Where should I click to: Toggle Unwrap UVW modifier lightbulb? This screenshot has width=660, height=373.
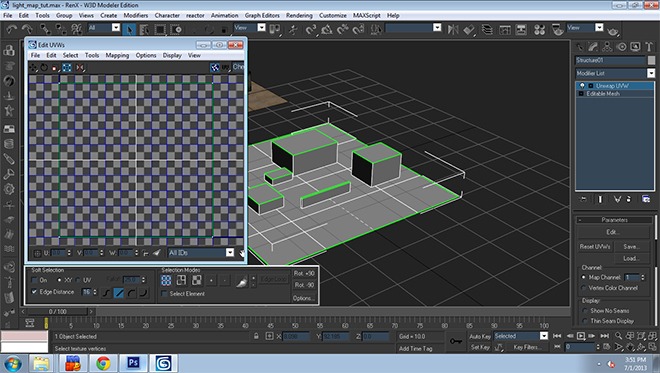tap(582, 85)
